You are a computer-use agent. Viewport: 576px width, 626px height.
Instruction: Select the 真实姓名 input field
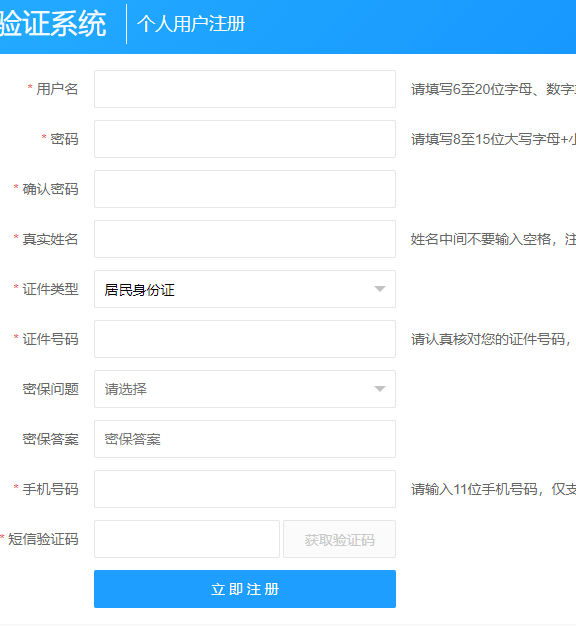[245, 239]
